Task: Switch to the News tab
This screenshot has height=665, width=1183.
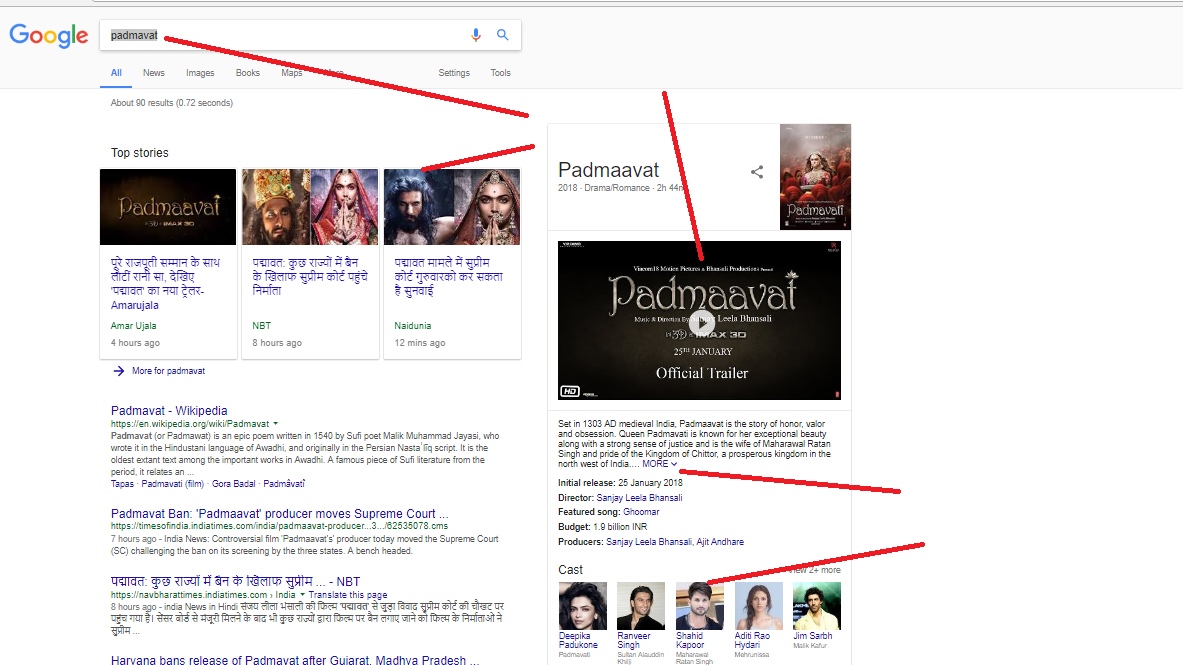Action: [153, 73]
